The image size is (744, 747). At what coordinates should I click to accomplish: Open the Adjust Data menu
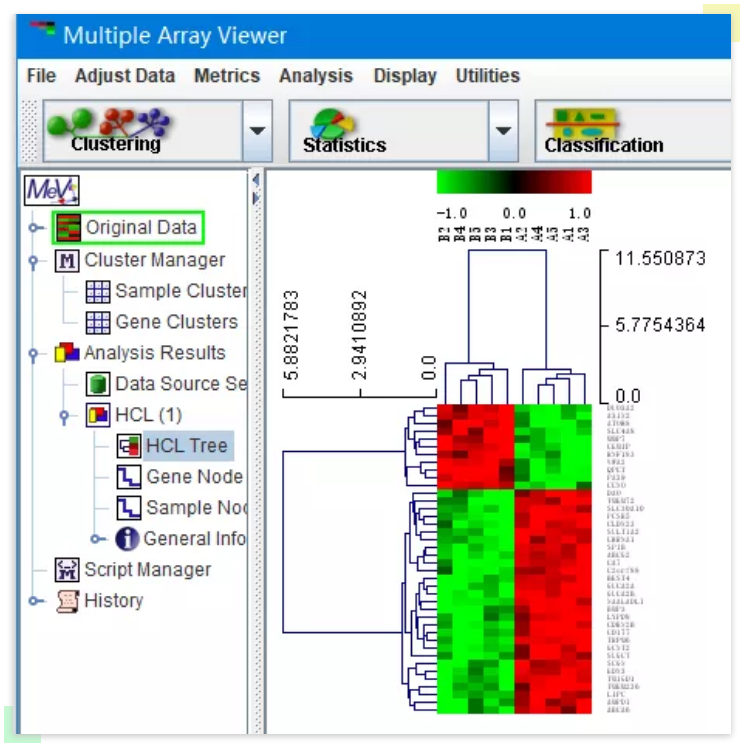(124, 76)
